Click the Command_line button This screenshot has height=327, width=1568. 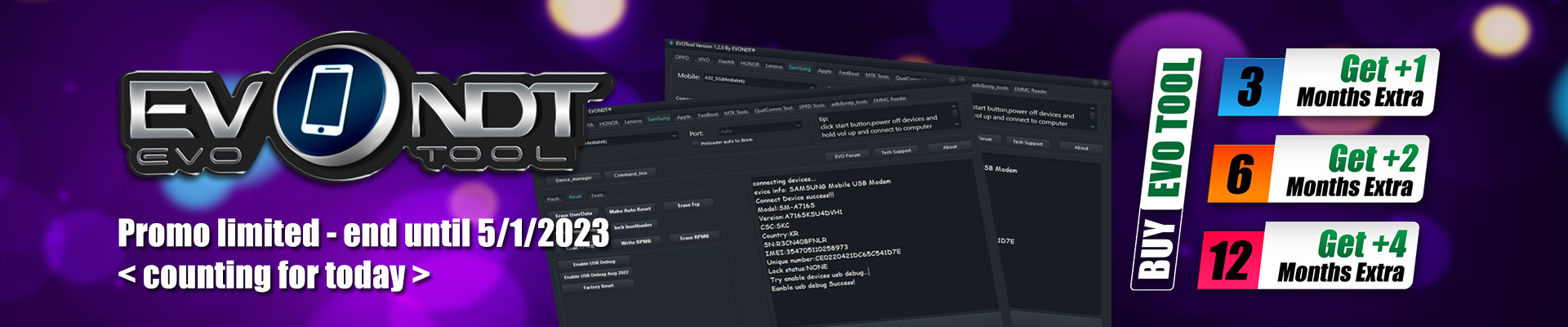(630, 174)
